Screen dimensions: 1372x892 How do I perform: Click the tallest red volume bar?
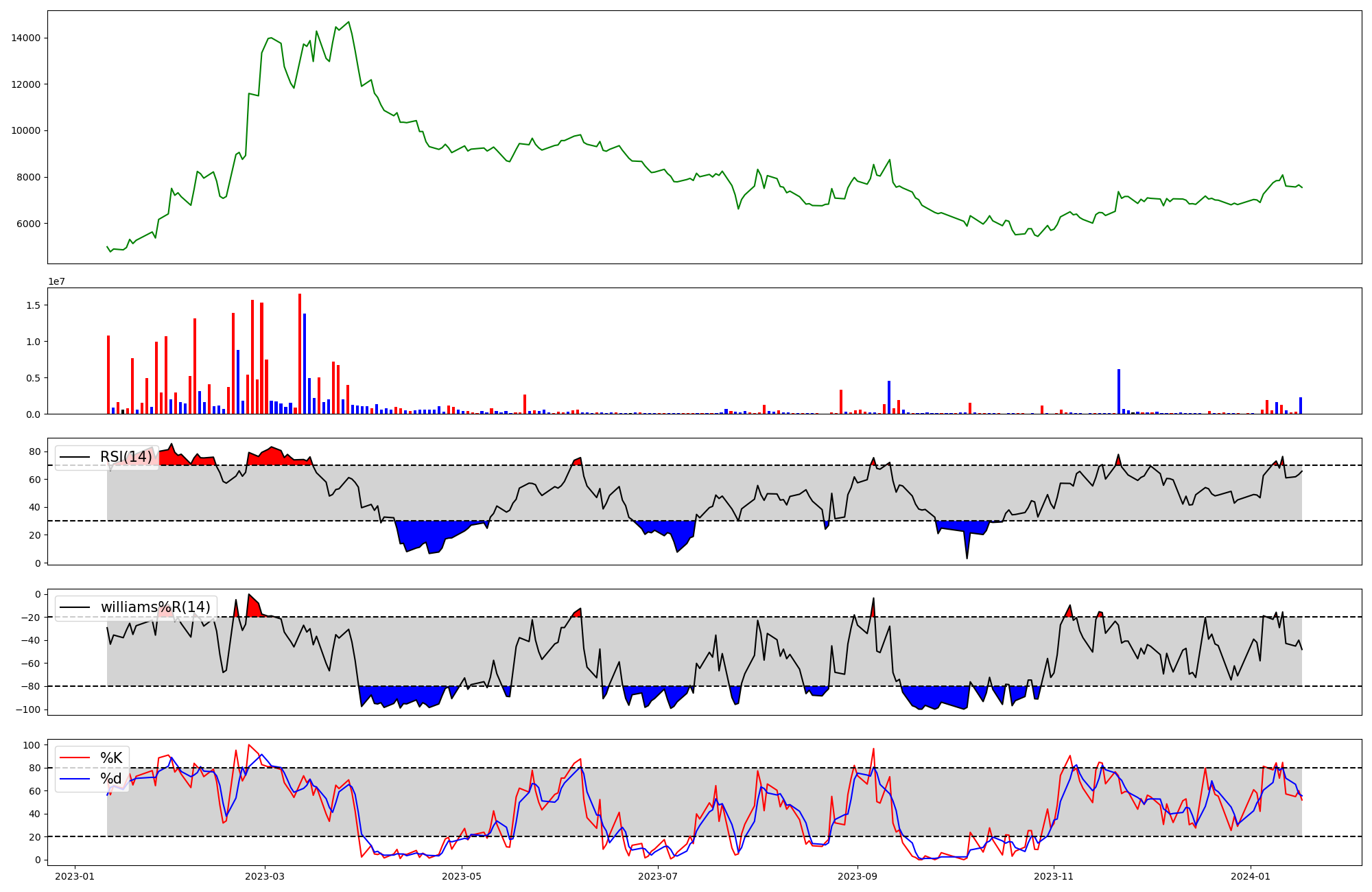(x=300, y=354)
